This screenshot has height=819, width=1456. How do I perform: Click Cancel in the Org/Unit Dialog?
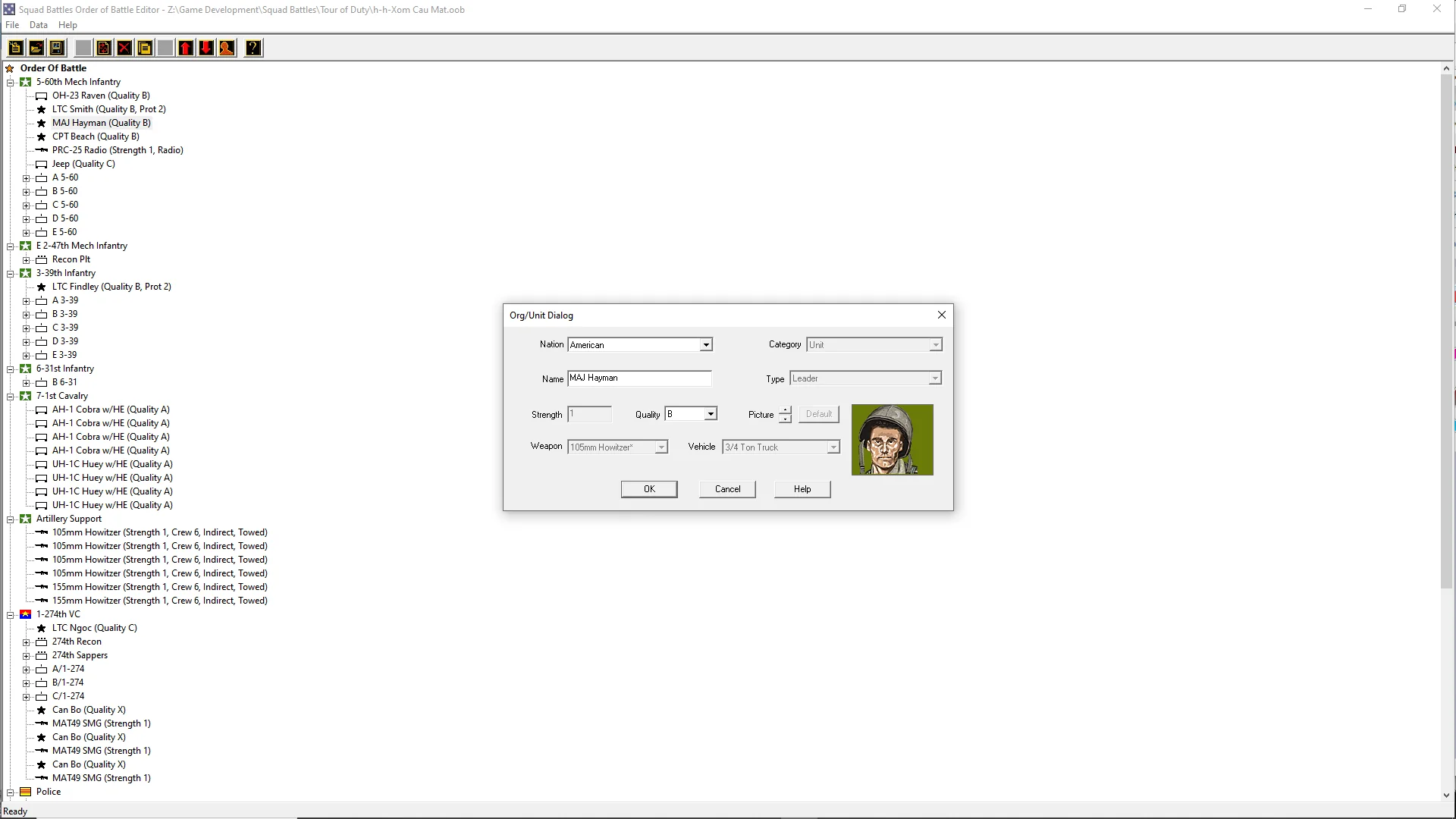tap(727, 489)
